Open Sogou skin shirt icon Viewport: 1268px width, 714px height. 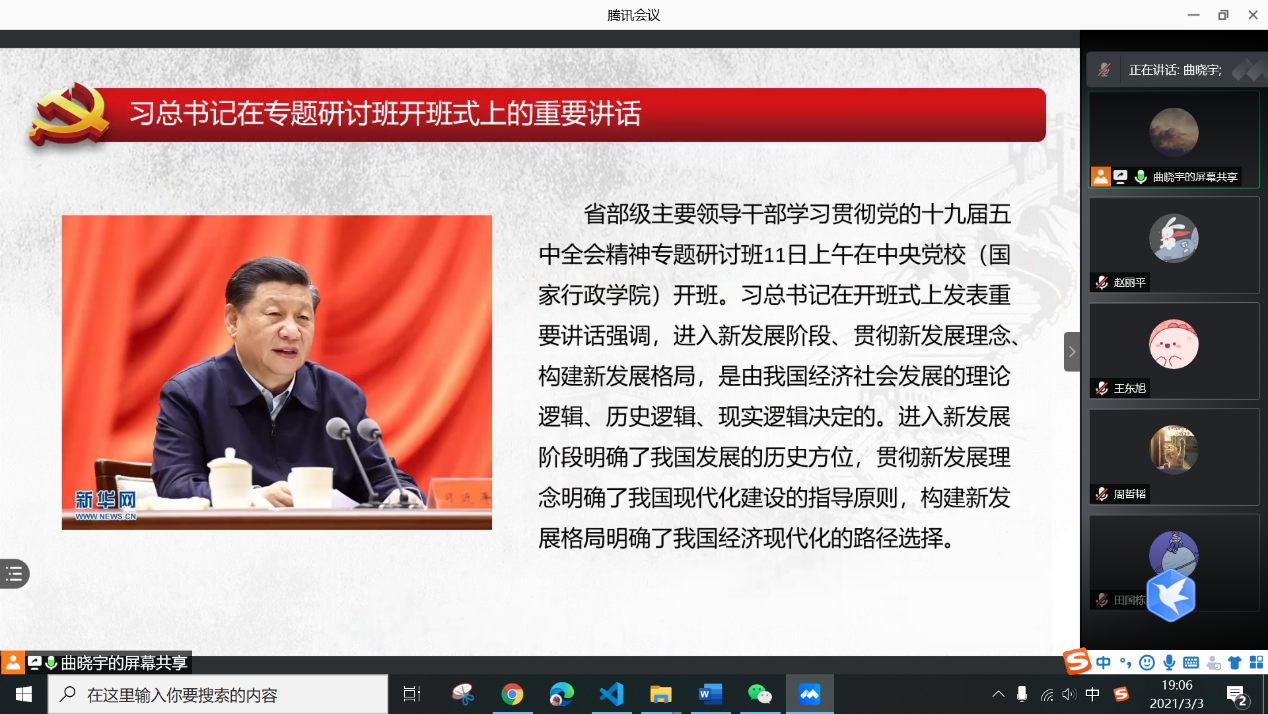(1234, 663)
